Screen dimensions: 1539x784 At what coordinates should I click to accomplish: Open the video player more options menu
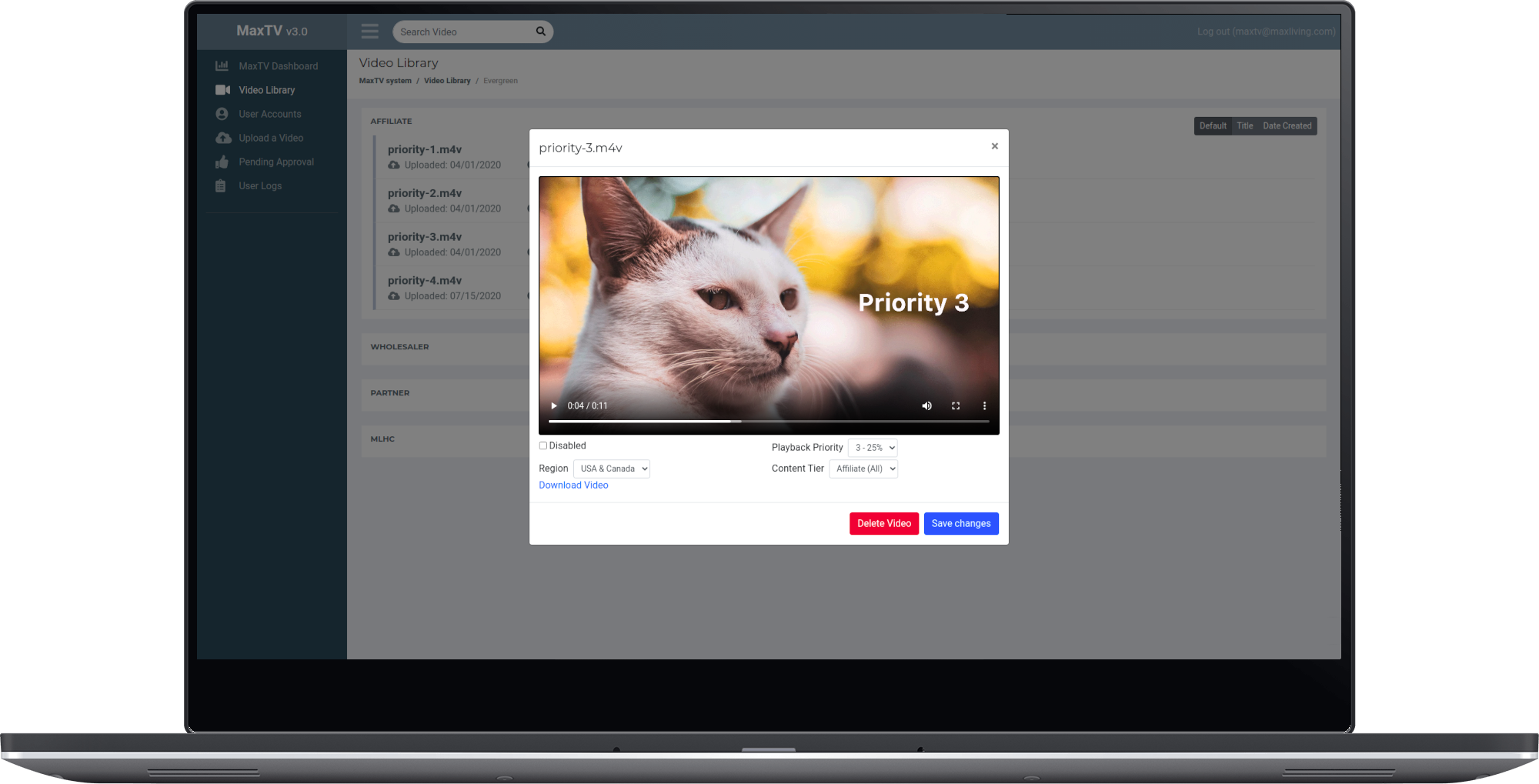point(984,406)
